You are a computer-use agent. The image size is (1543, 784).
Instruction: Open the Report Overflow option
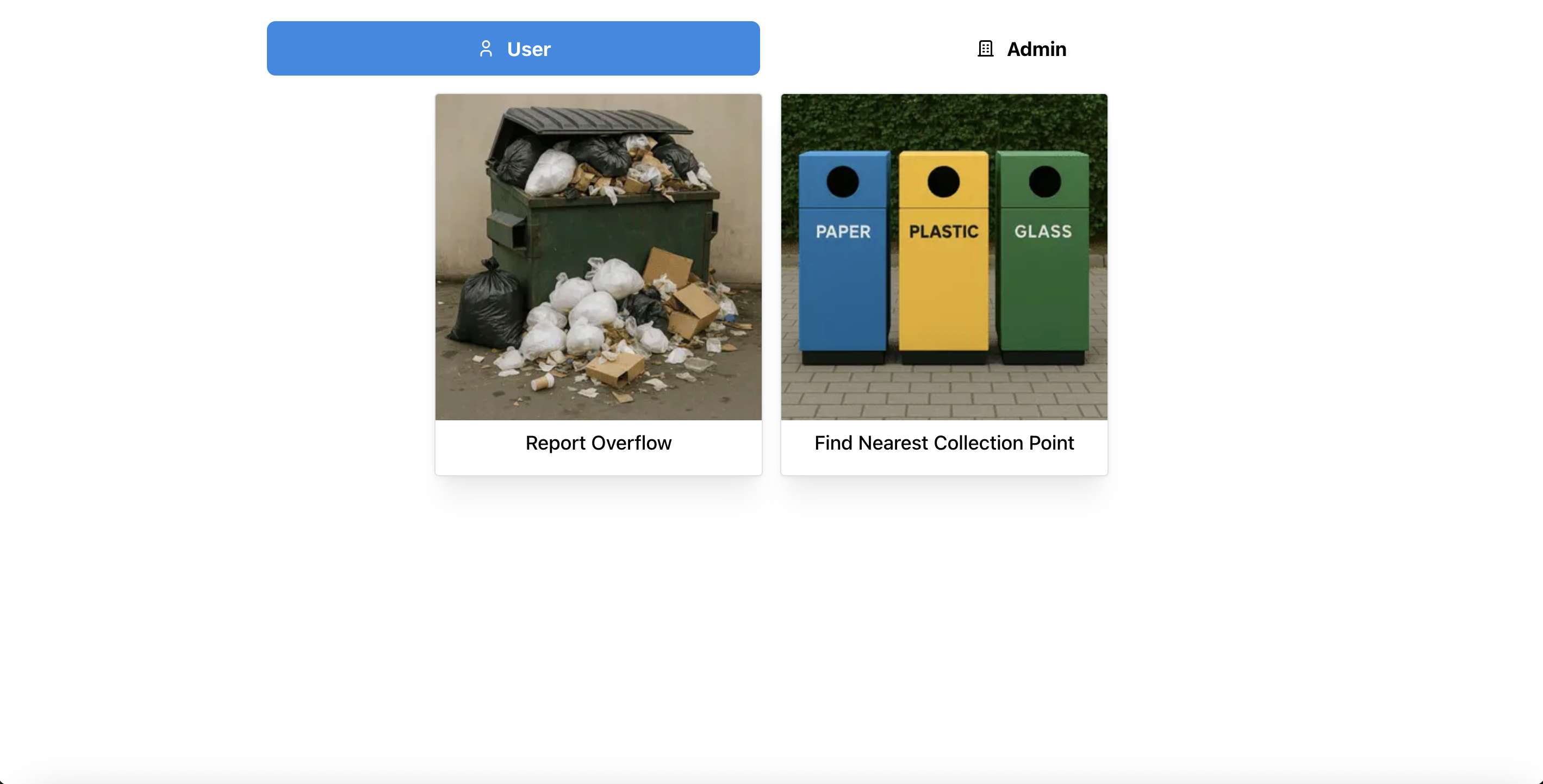(x=598, y=284)
